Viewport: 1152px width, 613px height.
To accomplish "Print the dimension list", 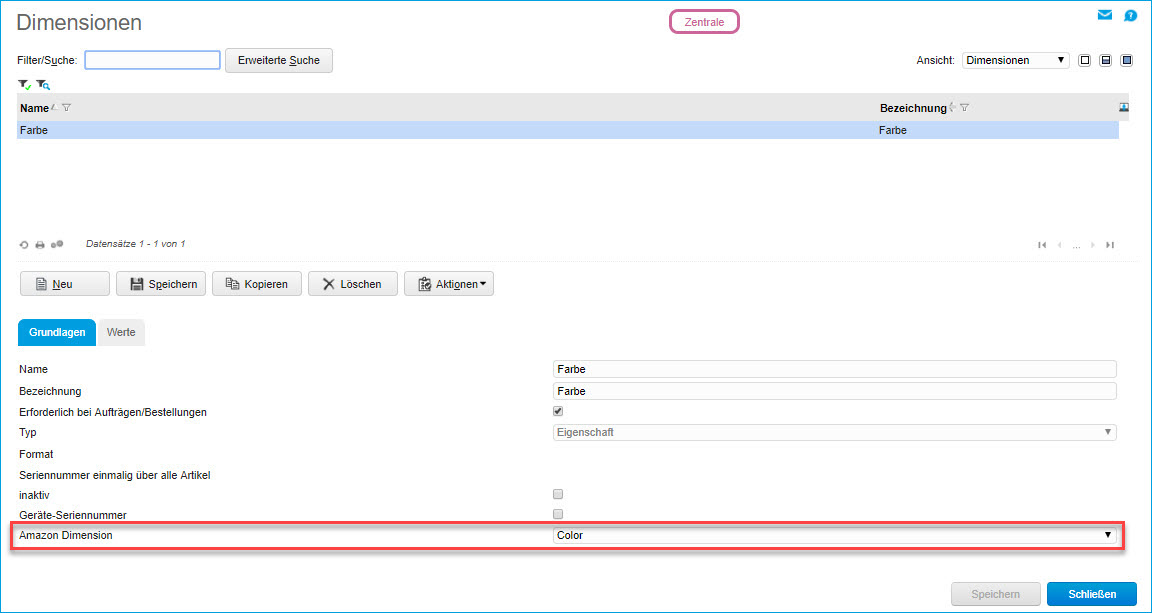I will 39,243.
